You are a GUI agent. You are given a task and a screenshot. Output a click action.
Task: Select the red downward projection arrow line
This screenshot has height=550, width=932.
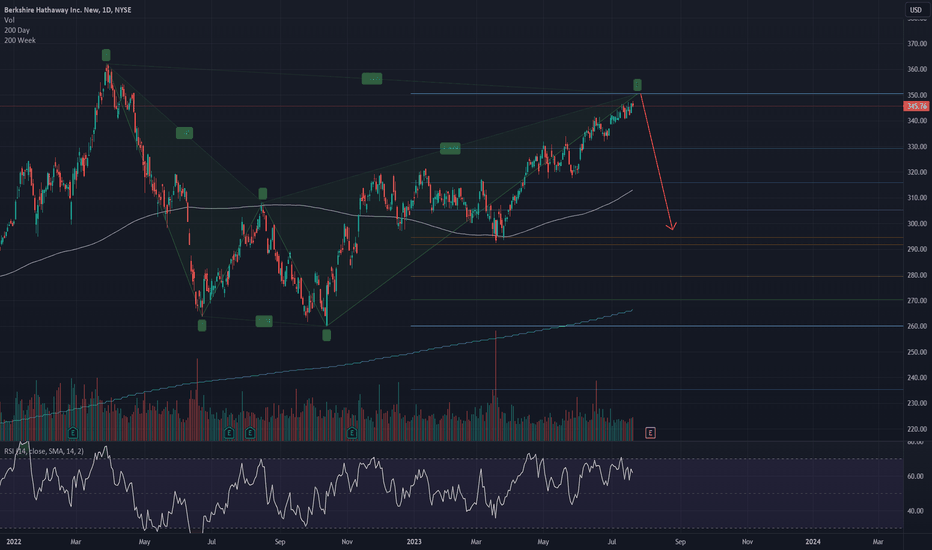pos(657,162)
